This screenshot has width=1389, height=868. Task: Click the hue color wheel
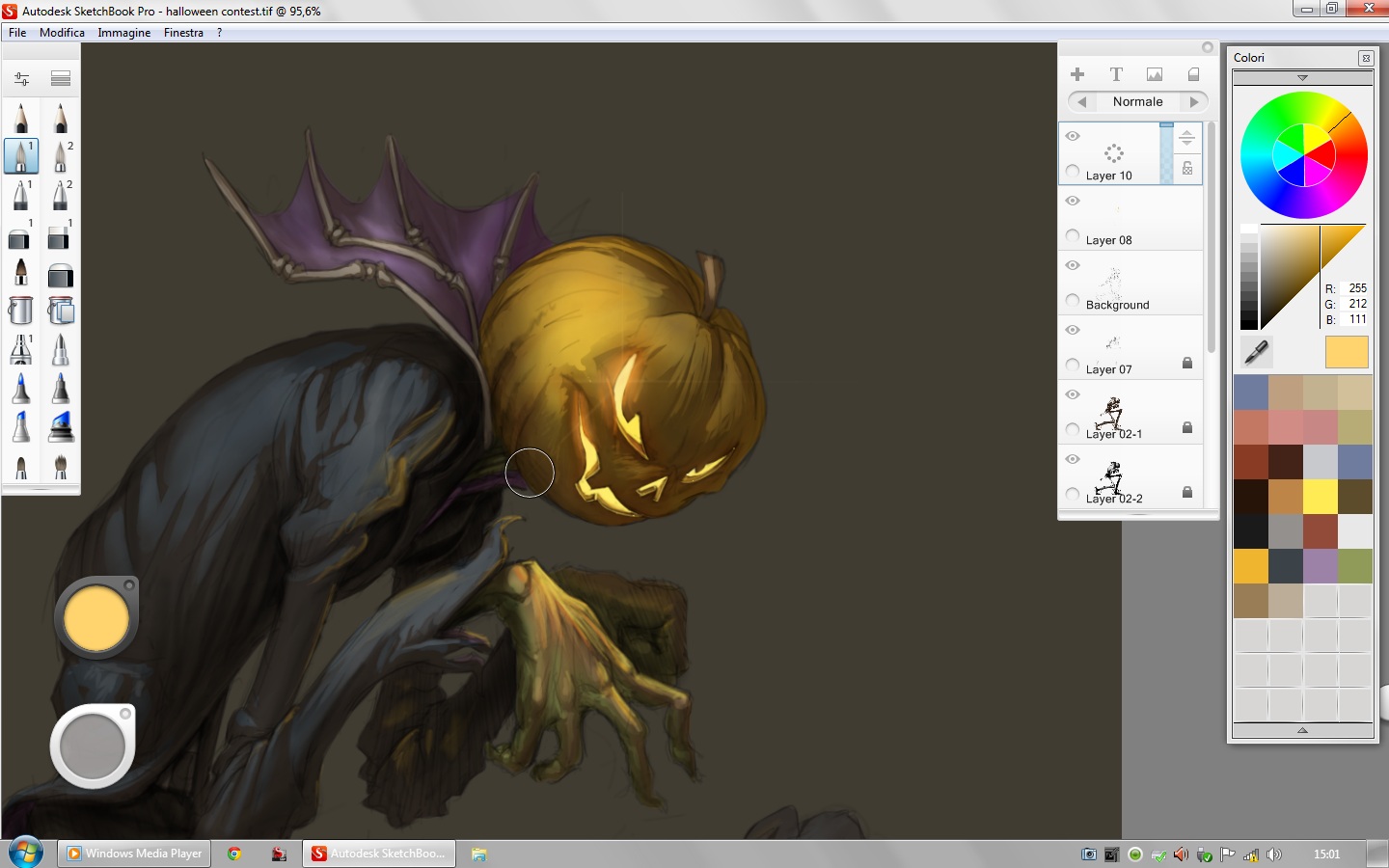(x=1304, y=155)
